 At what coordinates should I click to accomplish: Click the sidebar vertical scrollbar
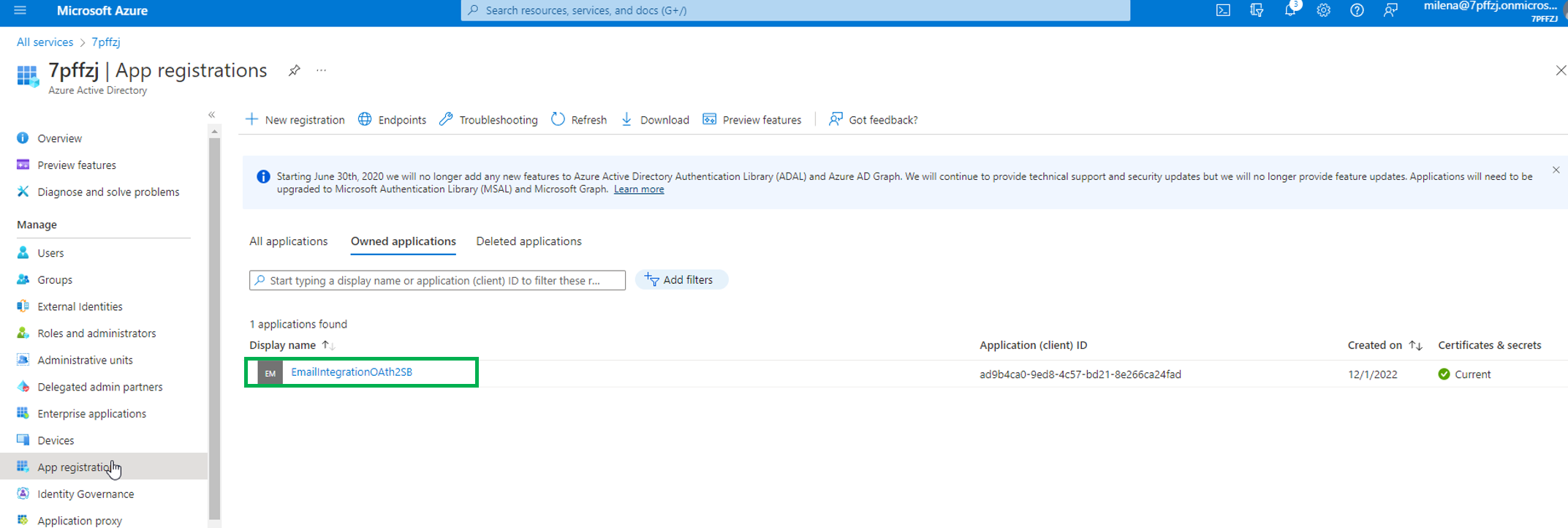pos(214,328)
